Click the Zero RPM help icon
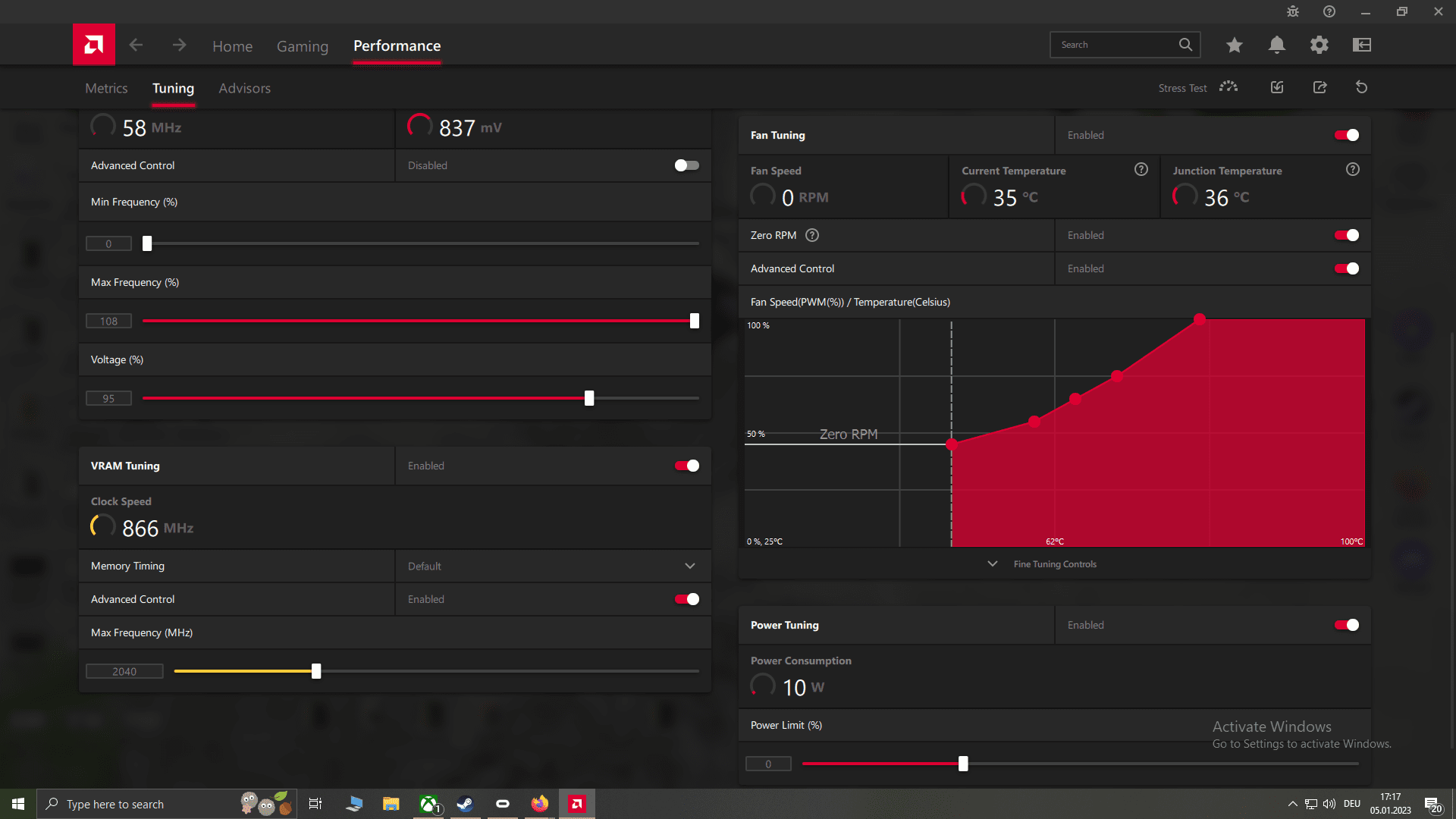This screenshot has height=819, width=1456. (811, 235)
